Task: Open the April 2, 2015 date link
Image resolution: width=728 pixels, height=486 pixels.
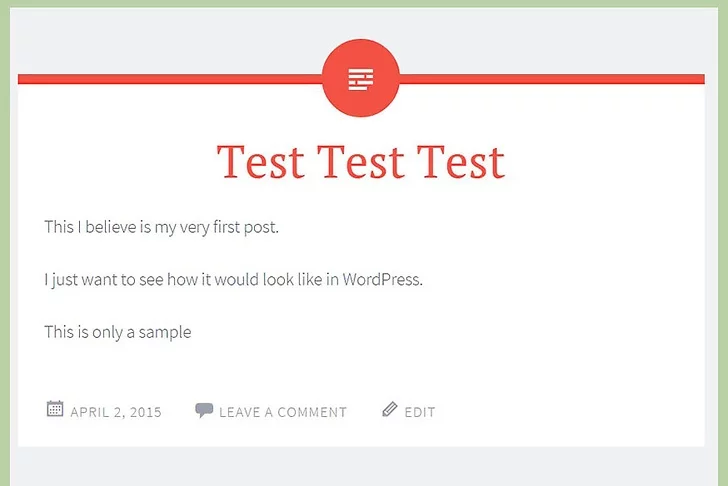Action: click(116, 412)
